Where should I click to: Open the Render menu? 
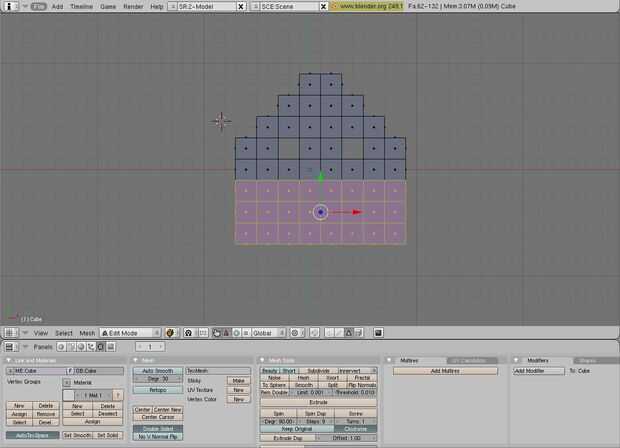[x=133, y=7]
